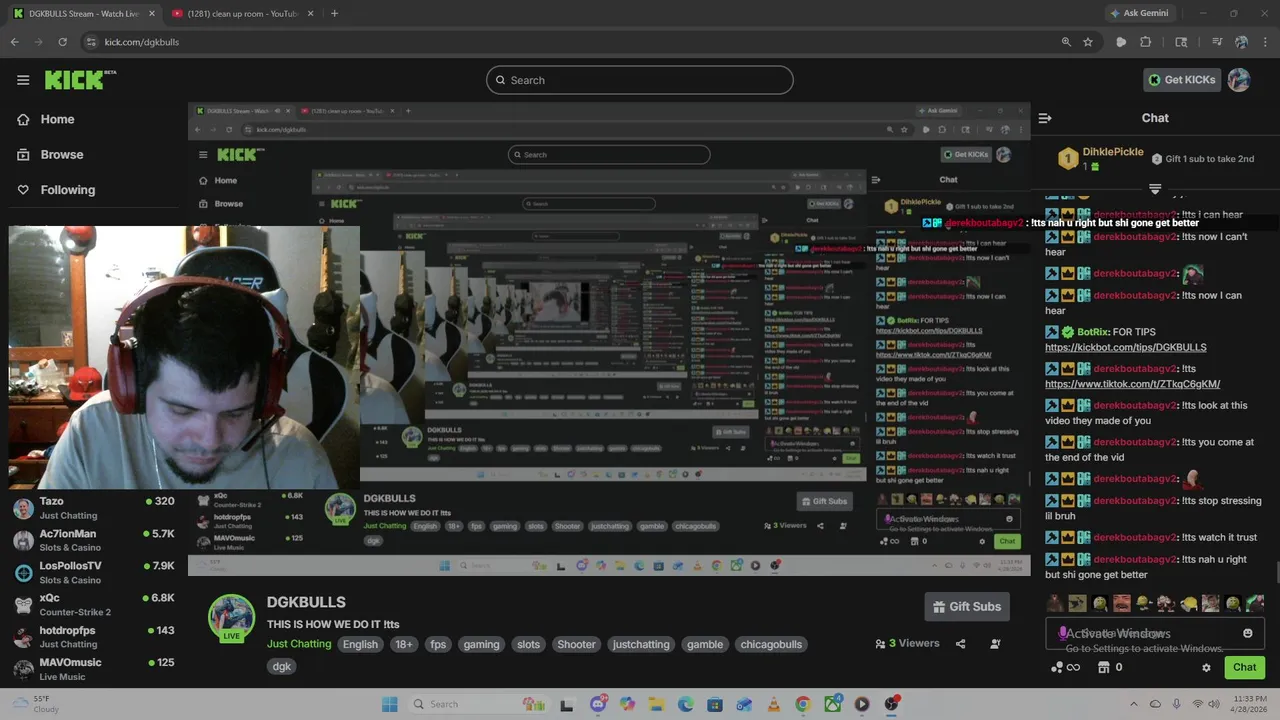Screen dimensions: 1280x720
Task: Open Discord from taskbar
Action: (x=598, y=704)
